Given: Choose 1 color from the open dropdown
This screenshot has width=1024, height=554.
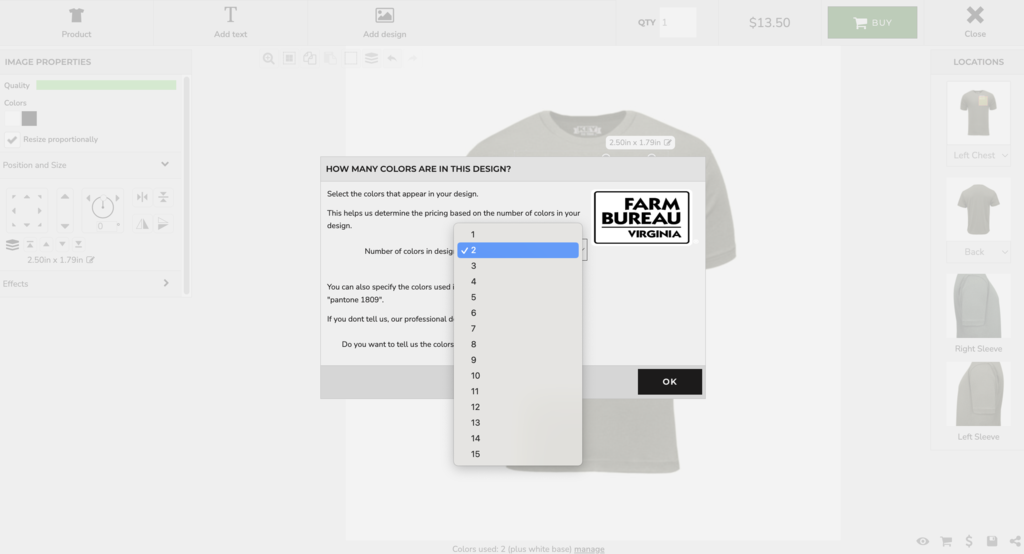Looking at the screenshot, I should 474,234.
